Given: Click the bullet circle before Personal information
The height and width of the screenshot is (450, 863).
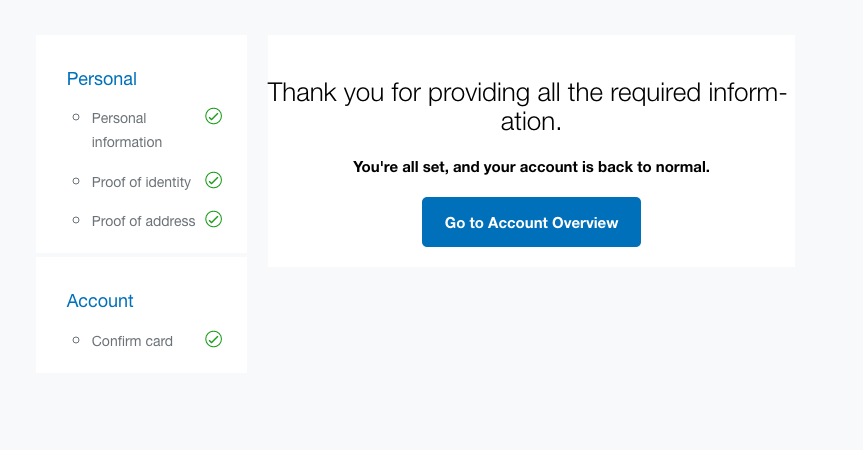Looking at the screenshot, I should pos(76,118).
